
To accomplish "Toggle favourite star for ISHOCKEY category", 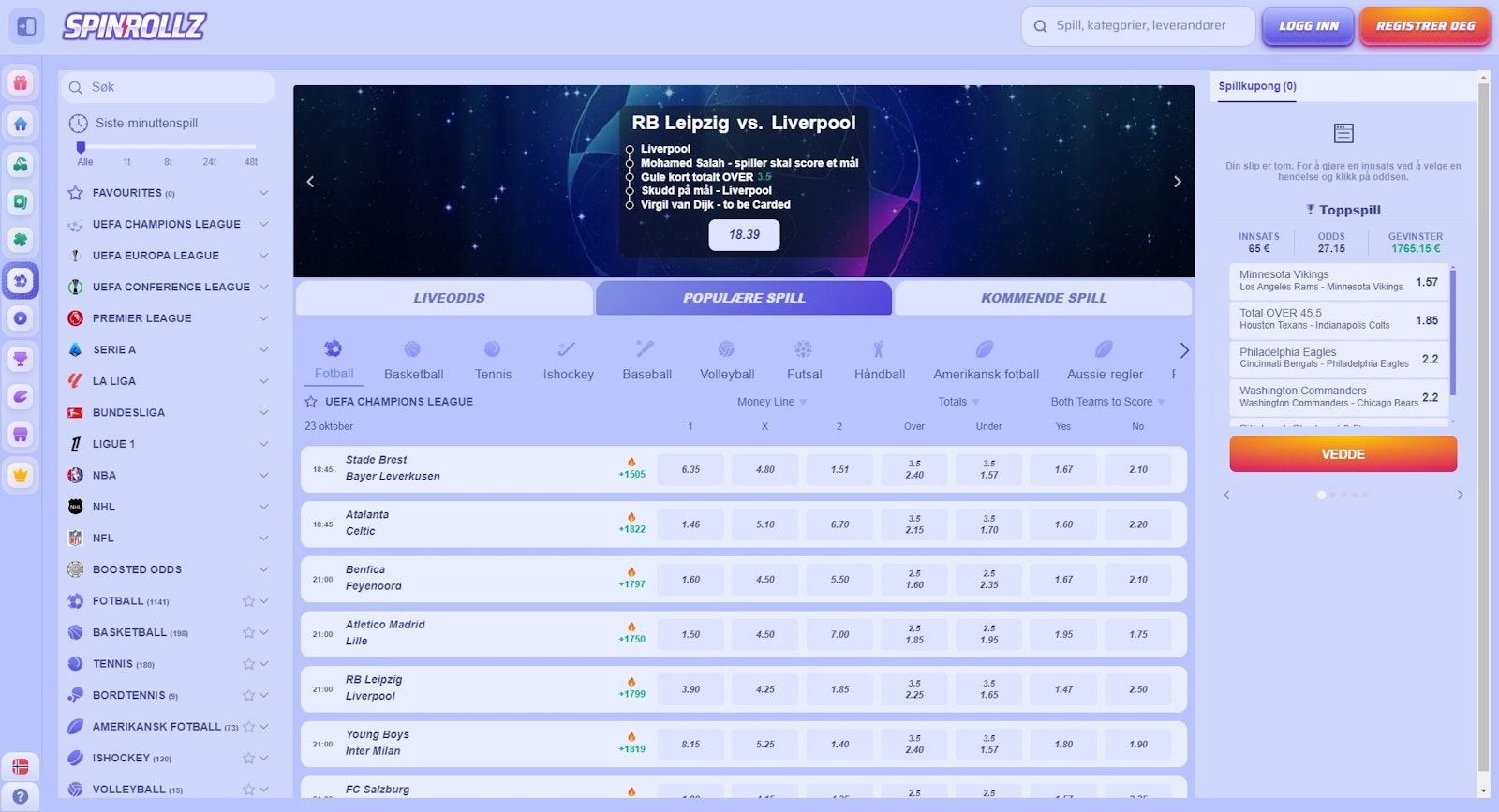I will click(248, 759).
